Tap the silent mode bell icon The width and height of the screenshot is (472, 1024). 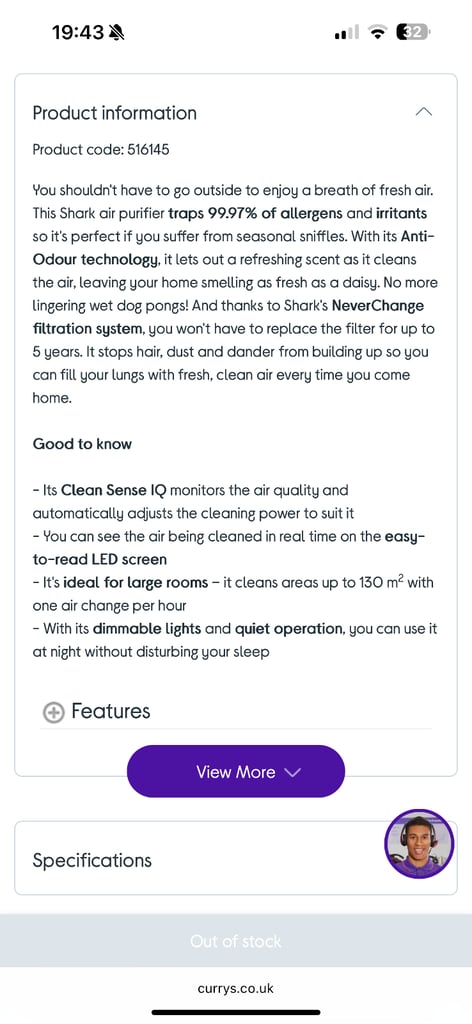(x=118, y=33)
